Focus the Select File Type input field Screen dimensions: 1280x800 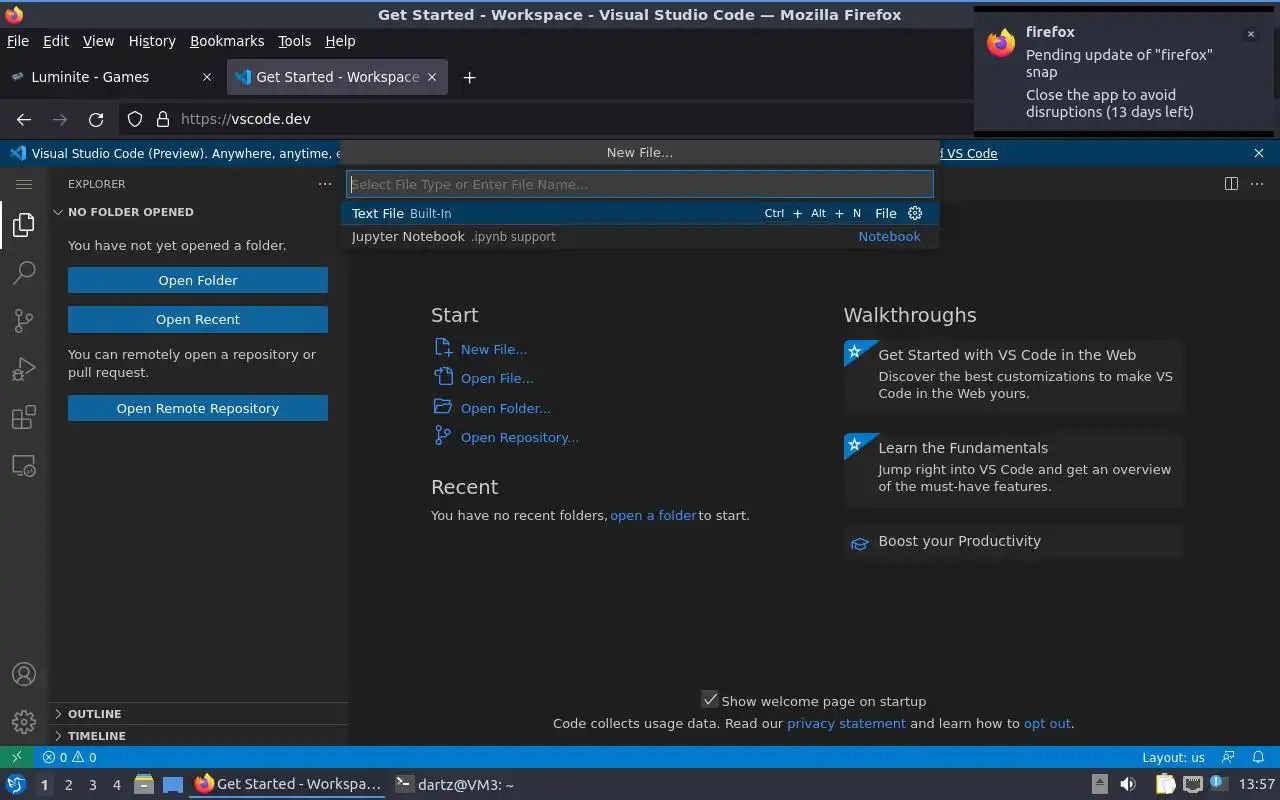pyautogui.click(x=640, y=184)
